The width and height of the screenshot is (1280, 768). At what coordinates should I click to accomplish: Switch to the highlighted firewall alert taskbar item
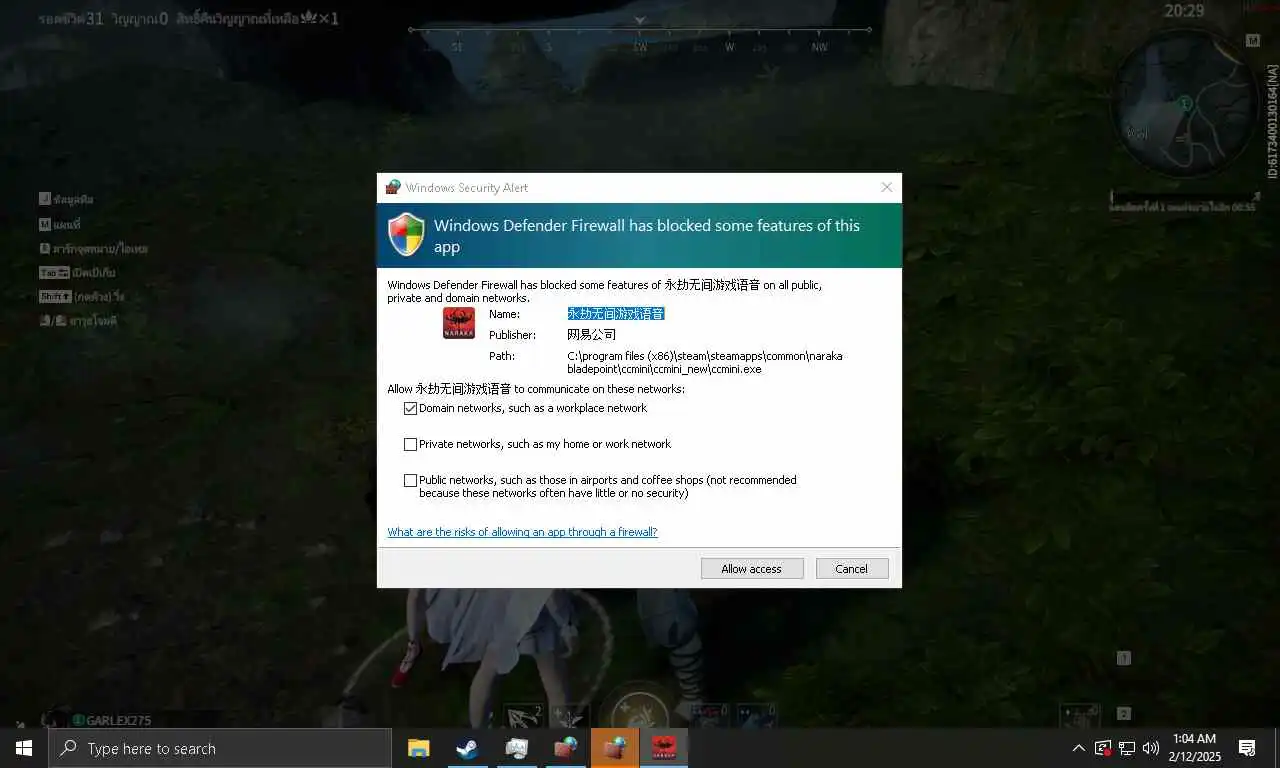tap(615, 748)
